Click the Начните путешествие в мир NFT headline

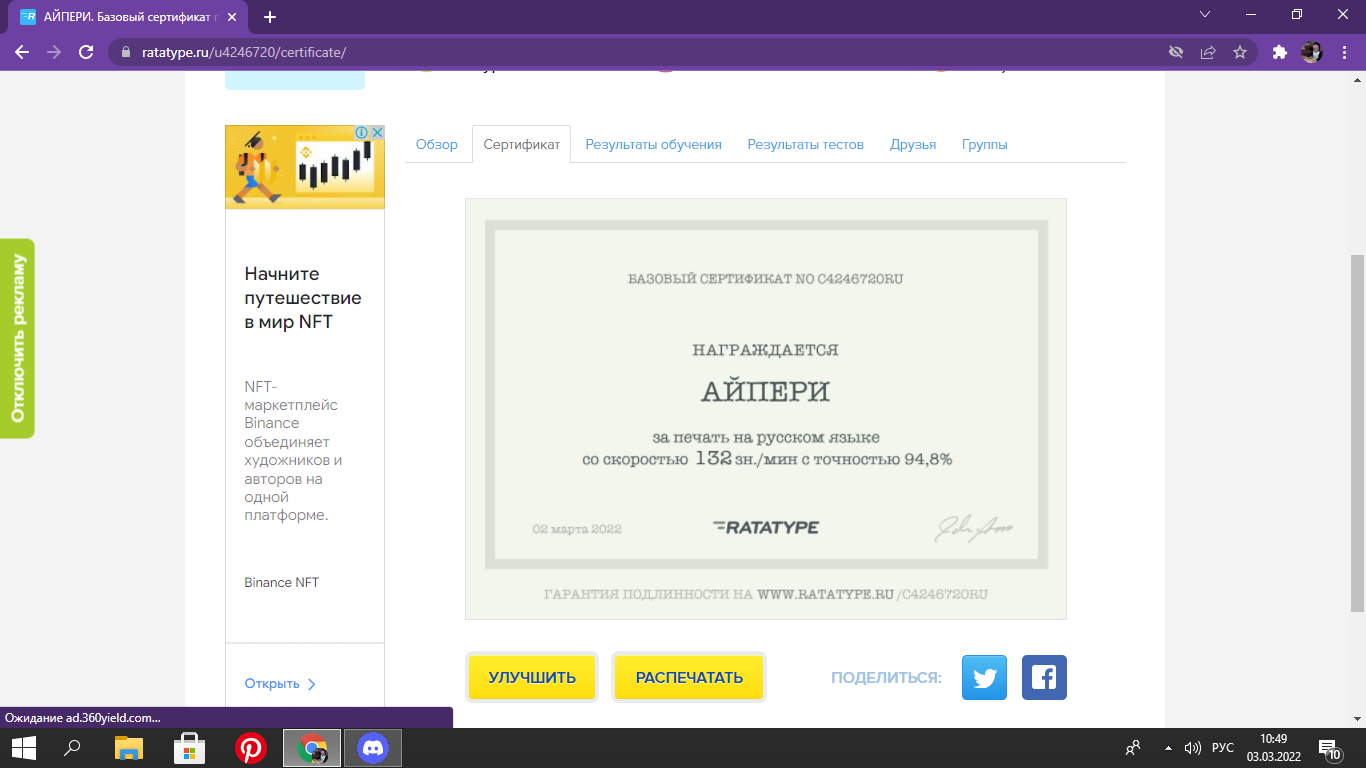(303, 298)
